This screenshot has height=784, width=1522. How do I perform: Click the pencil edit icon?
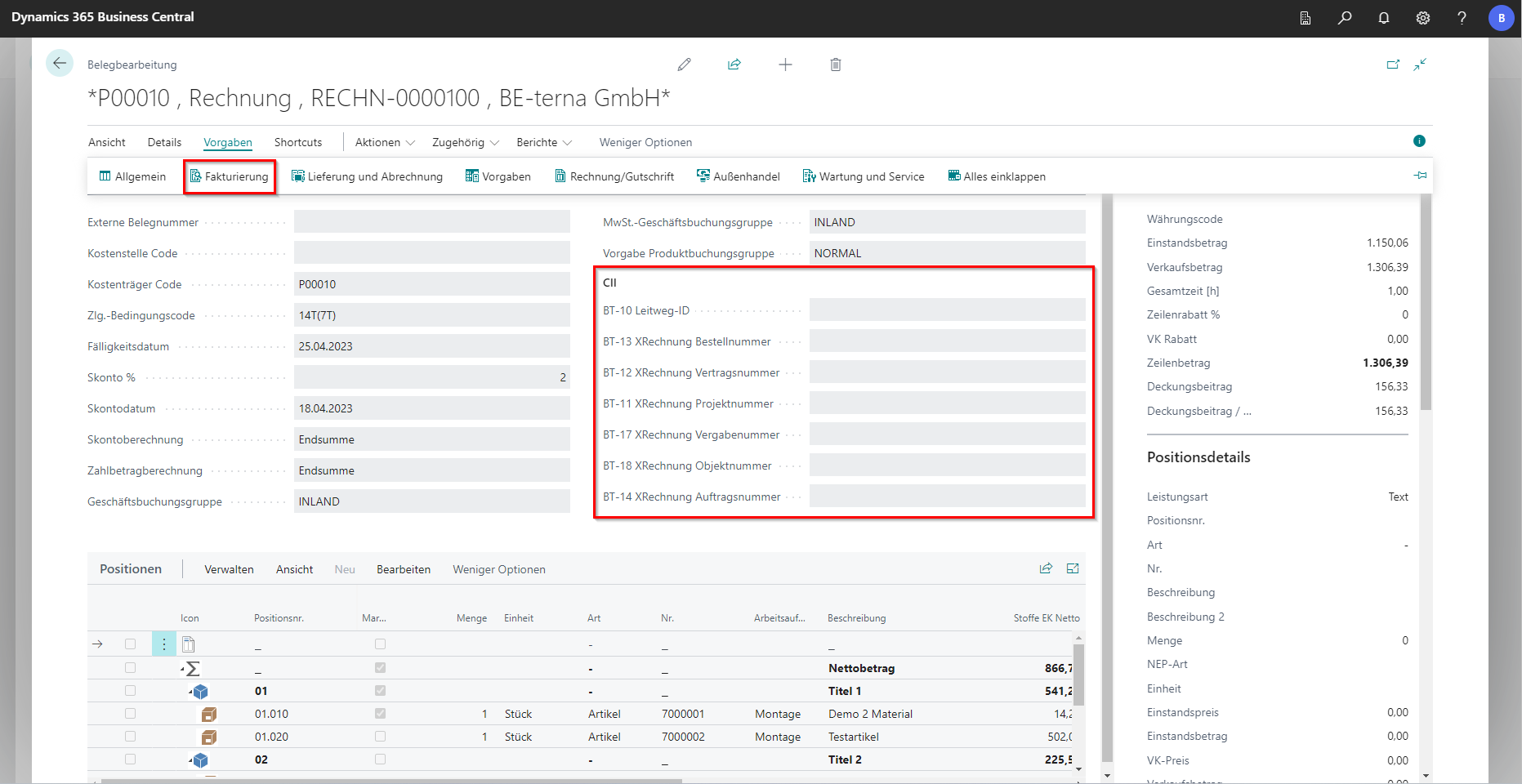tap(685, 65)
